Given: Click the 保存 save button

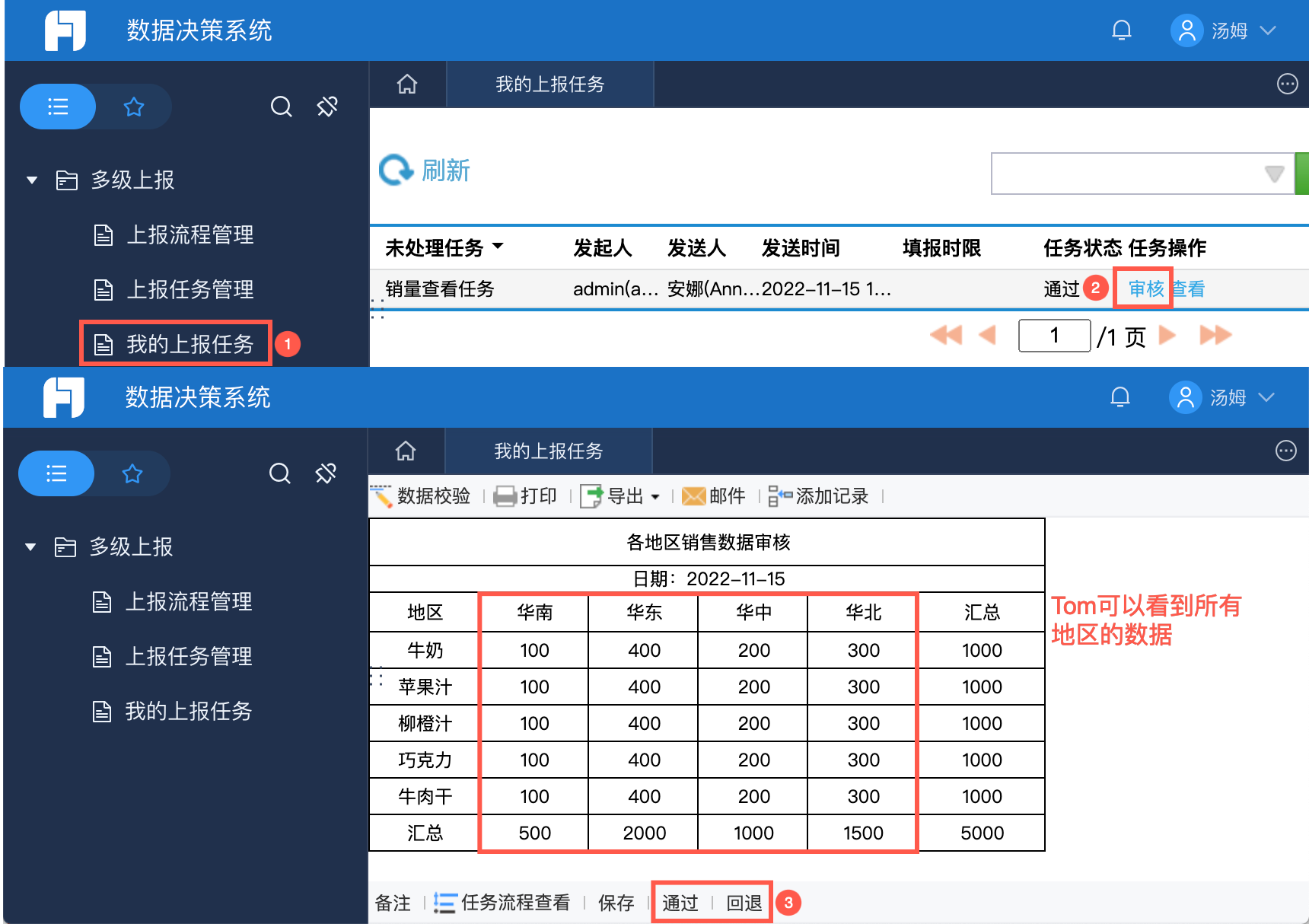Looking at the screenshot, I should 616,903.
